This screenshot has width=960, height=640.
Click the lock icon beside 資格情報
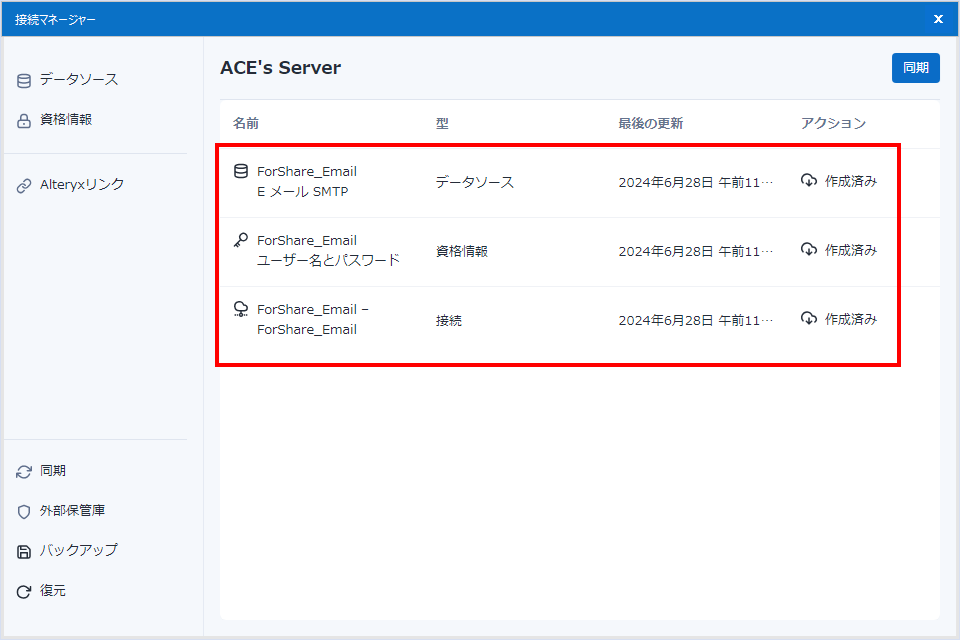pos(24,120)
